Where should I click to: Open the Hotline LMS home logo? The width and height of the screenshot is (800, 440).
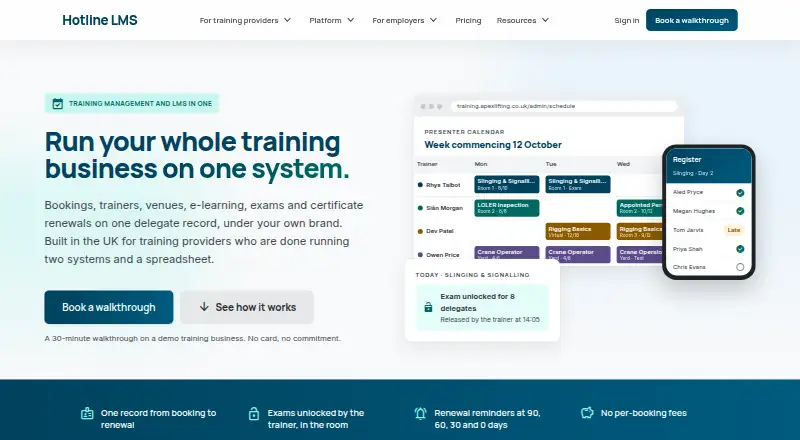click(99, 20)
